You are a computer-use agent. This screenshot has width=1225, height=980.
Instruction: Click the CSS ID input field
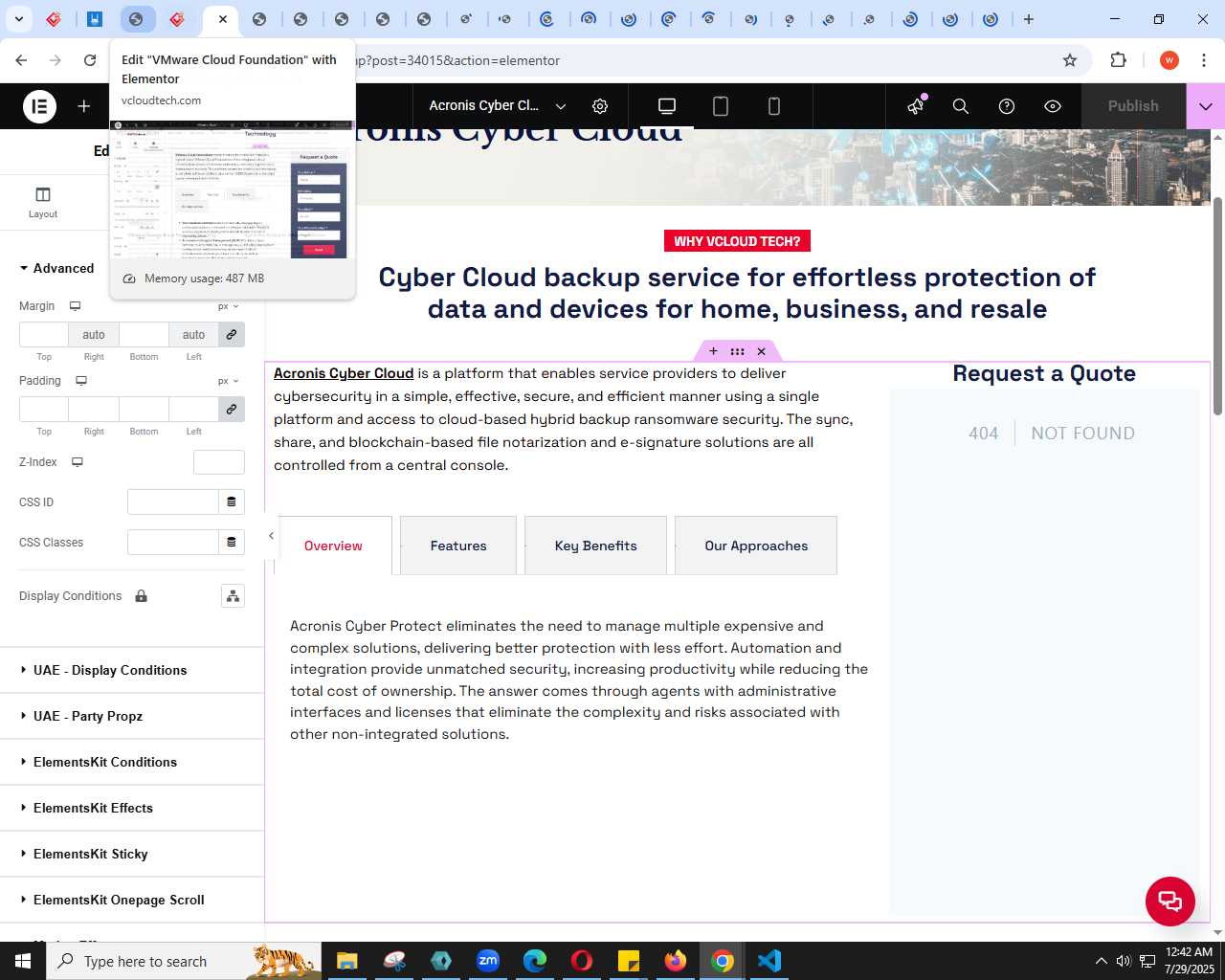(173, 502)
